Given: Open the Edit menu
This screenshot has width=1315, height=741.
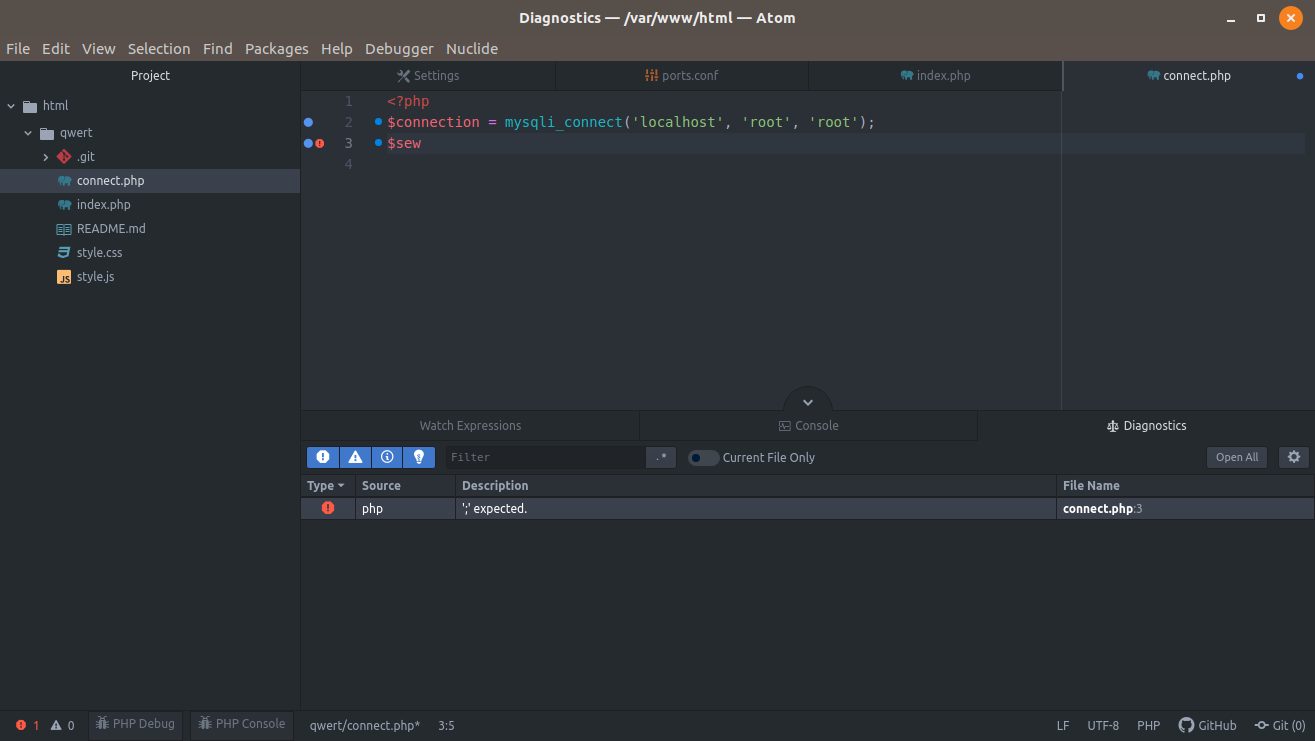Looking at the screenshot, I should [56, 48].
